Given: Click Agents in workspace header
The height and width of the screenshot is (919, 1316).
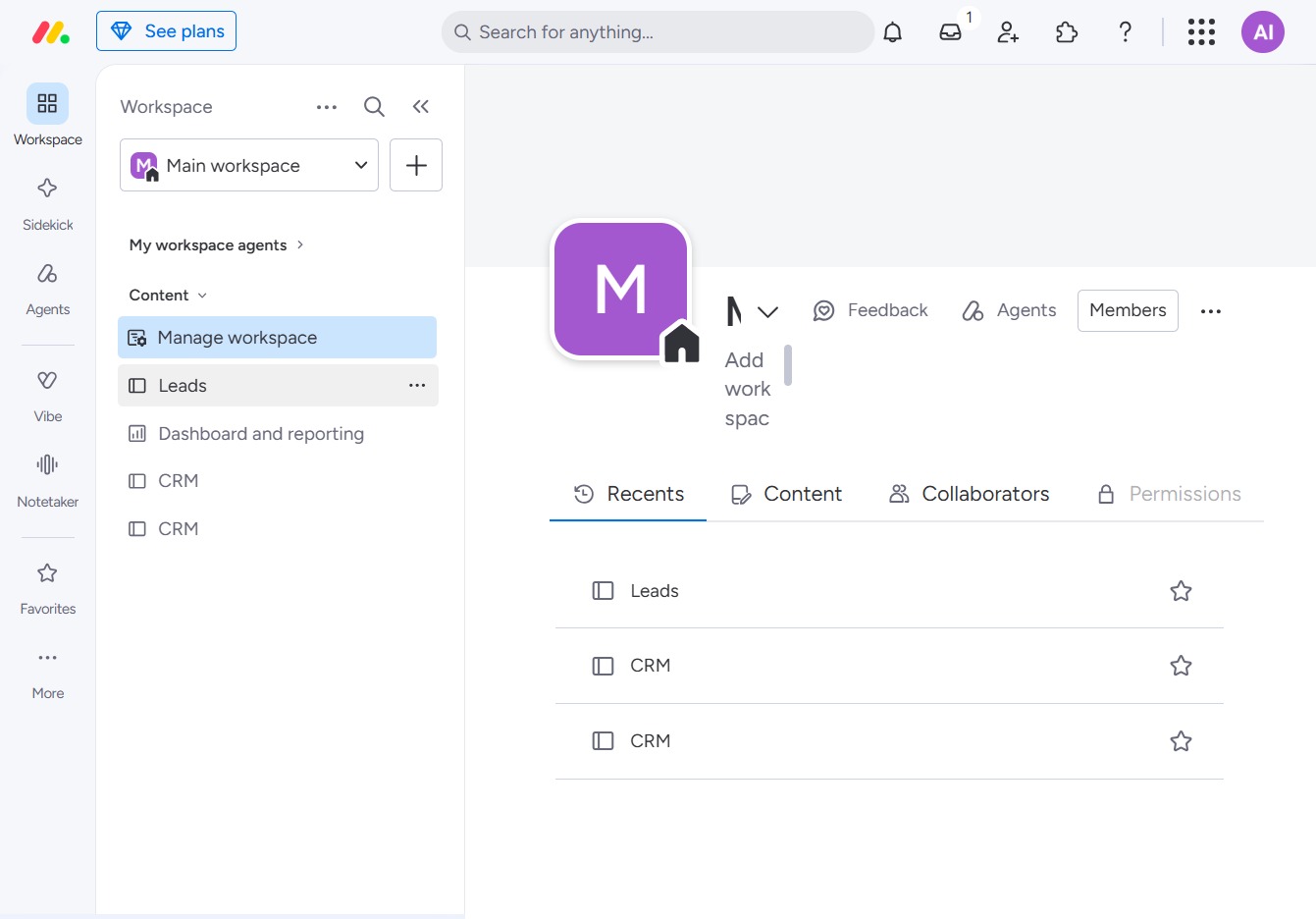Looking at the screenshot, I should pos(1009,310).
